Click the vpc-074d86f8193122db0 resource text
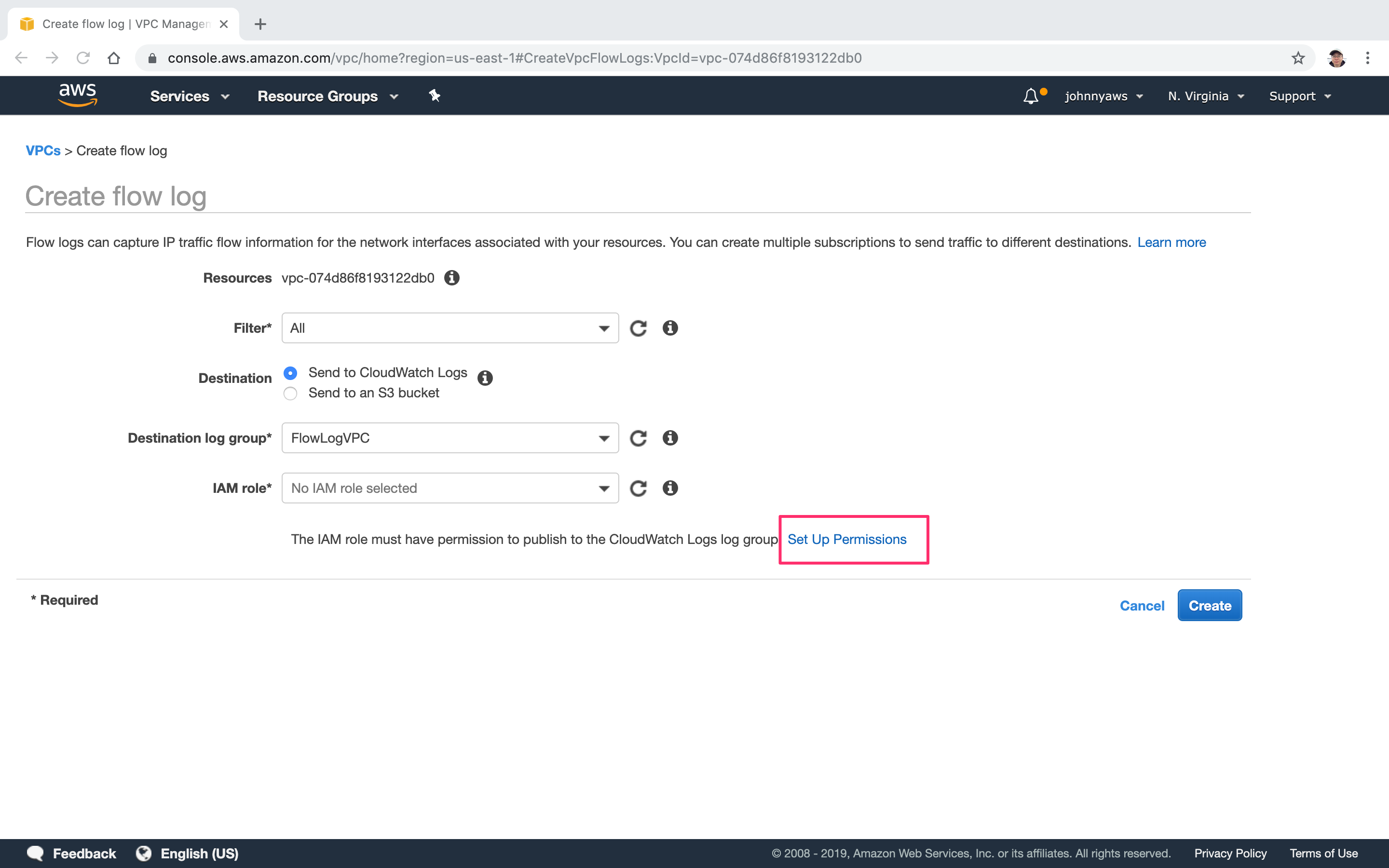The image size is (1389, 868). (x=357, y=278)
